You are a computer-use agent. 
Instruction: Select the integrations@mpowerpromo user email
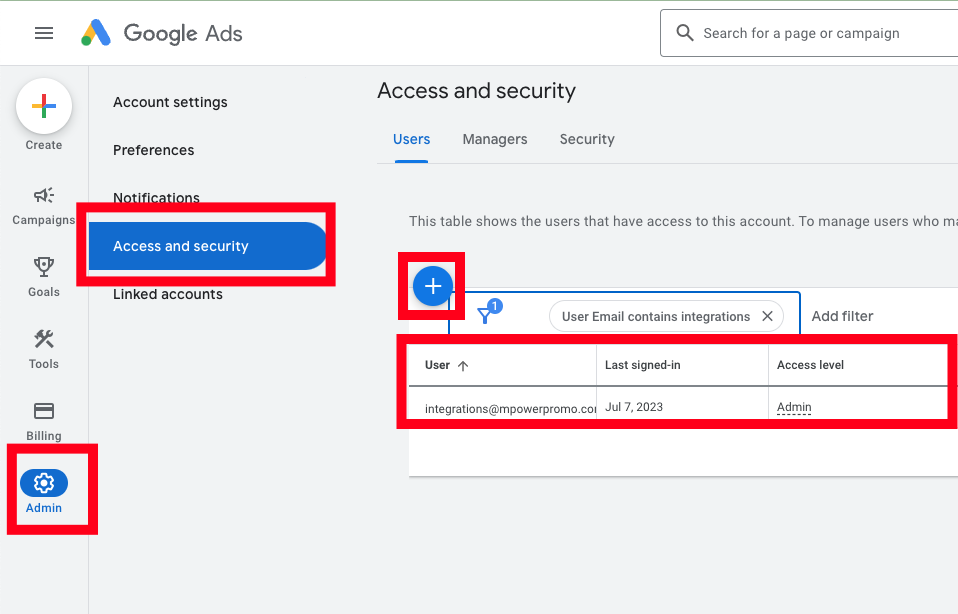[x=510, y=409]
